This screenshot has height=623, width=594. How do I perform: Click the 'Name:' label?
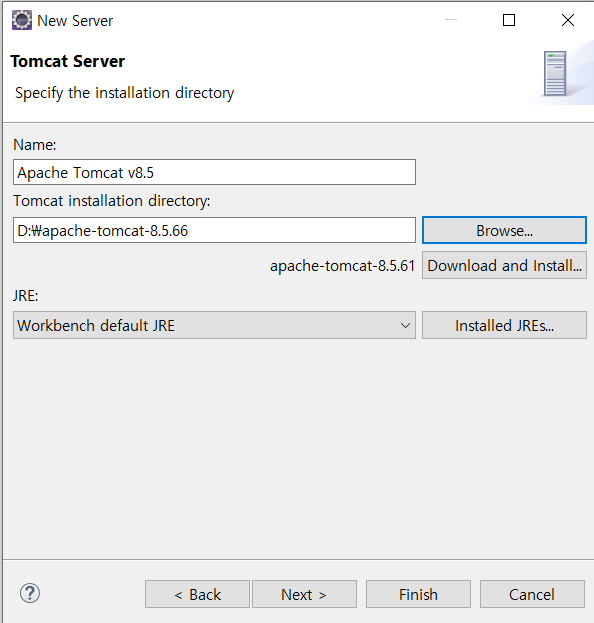click(x=35, y=145)
